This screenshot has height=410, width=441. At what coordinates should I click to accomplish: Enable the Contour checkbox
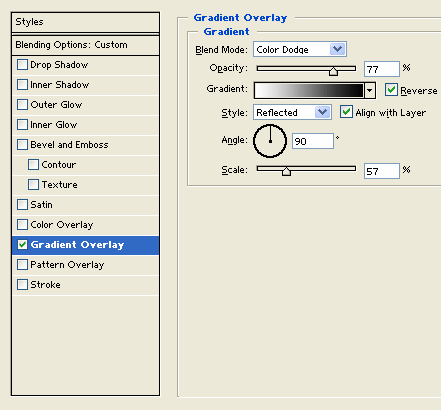point(33,165)
